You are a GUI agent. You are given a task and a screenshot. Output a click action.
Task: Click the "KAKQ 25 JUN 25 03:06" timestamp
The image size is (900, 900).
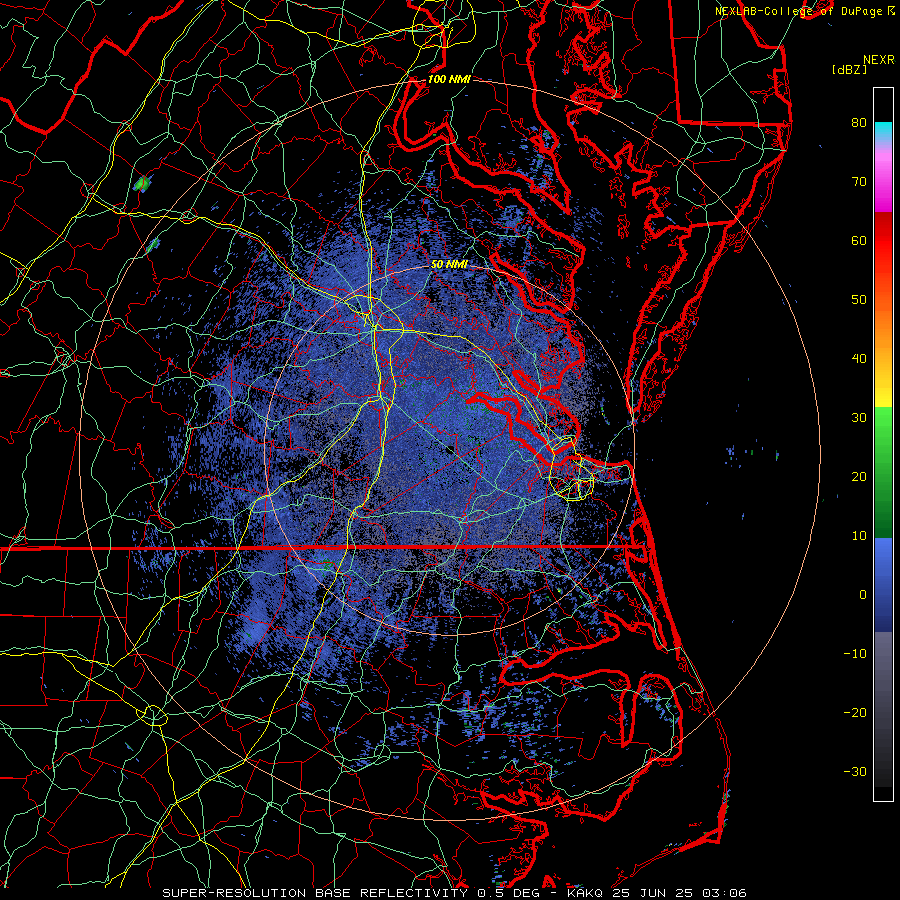point(657,893)
